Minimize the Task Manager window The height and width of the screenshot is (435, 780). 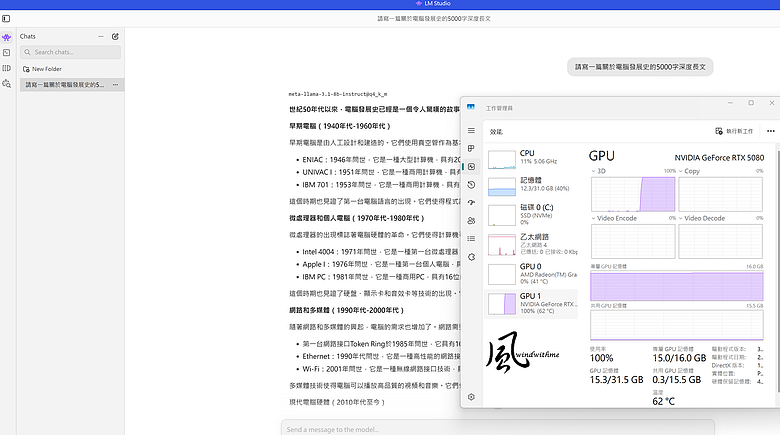(730, 103)
